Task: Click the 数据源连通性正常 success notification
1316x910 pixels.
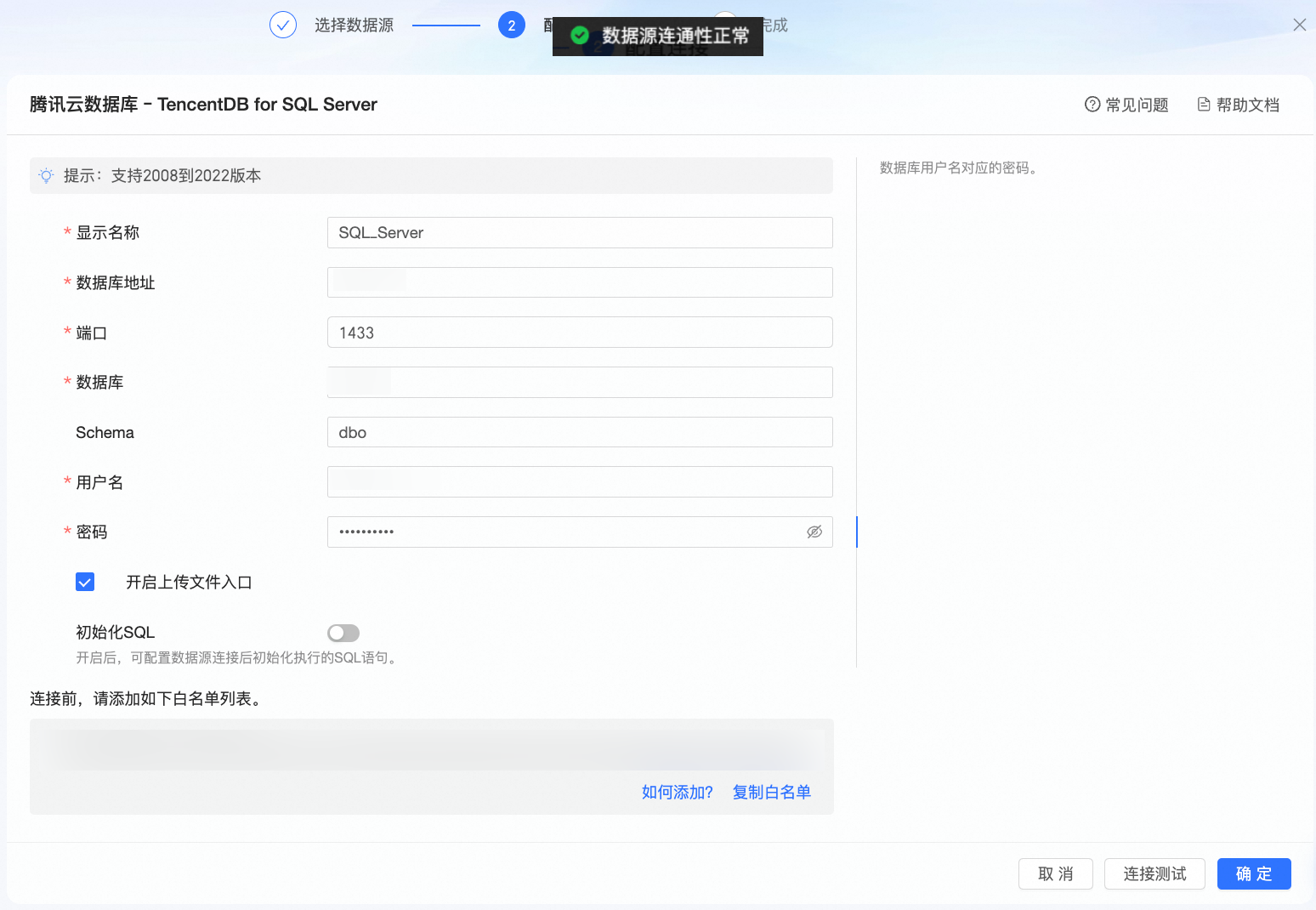Action: click(x=658, y=36)
